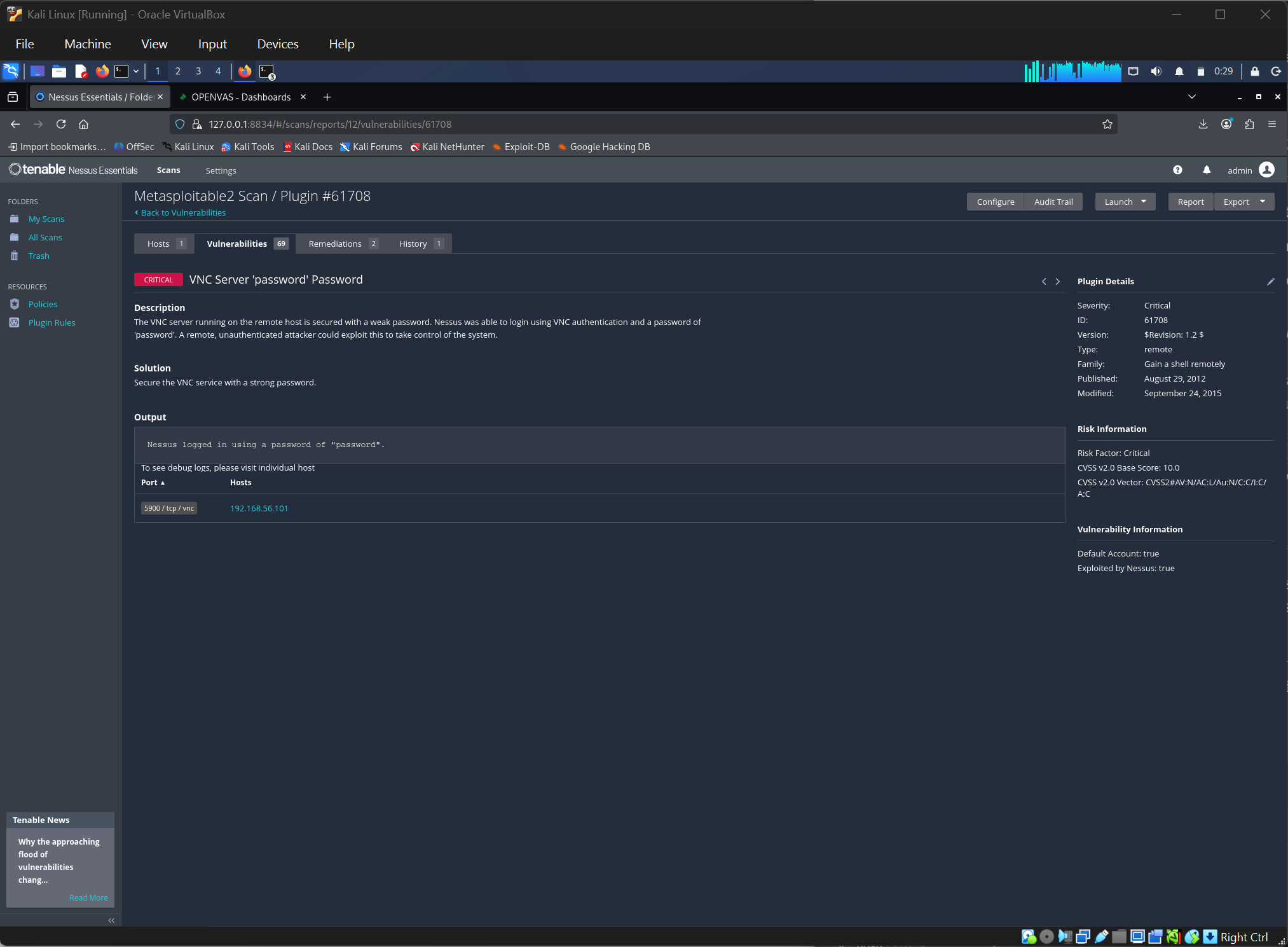Open the Firefox downloads panel
Viewport: 1288px width, 947px height.
coord(1203,124)
